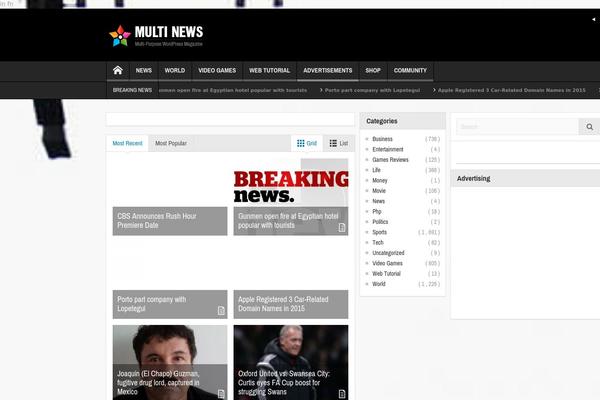The height and width of the screenshot is (400, 600).
Task: Select the Most Recent tab
Action: 127,143
